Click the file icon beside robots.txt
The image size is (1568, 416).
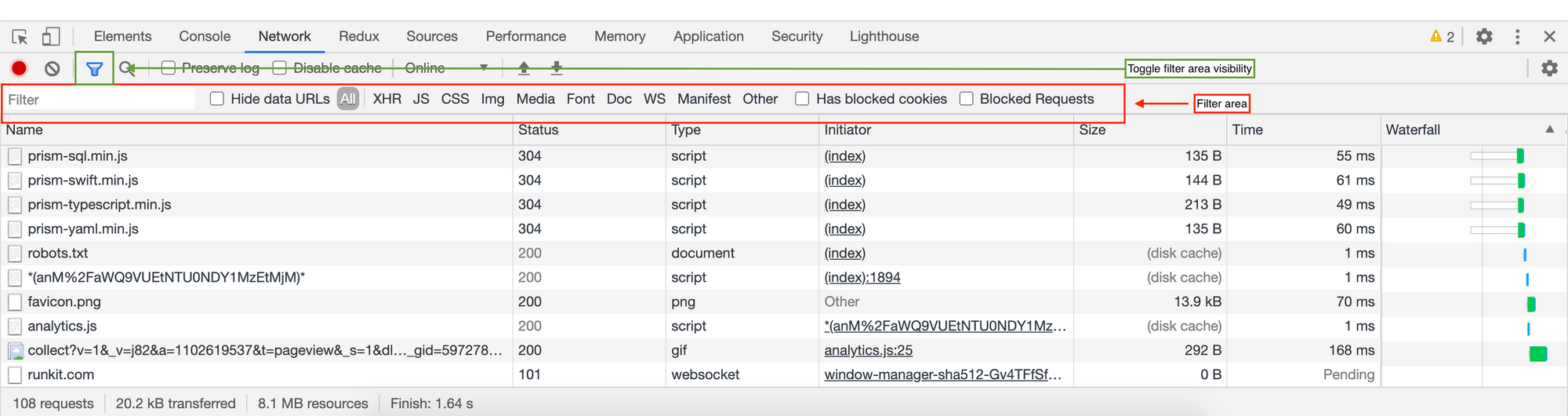(x=15, y=254)
